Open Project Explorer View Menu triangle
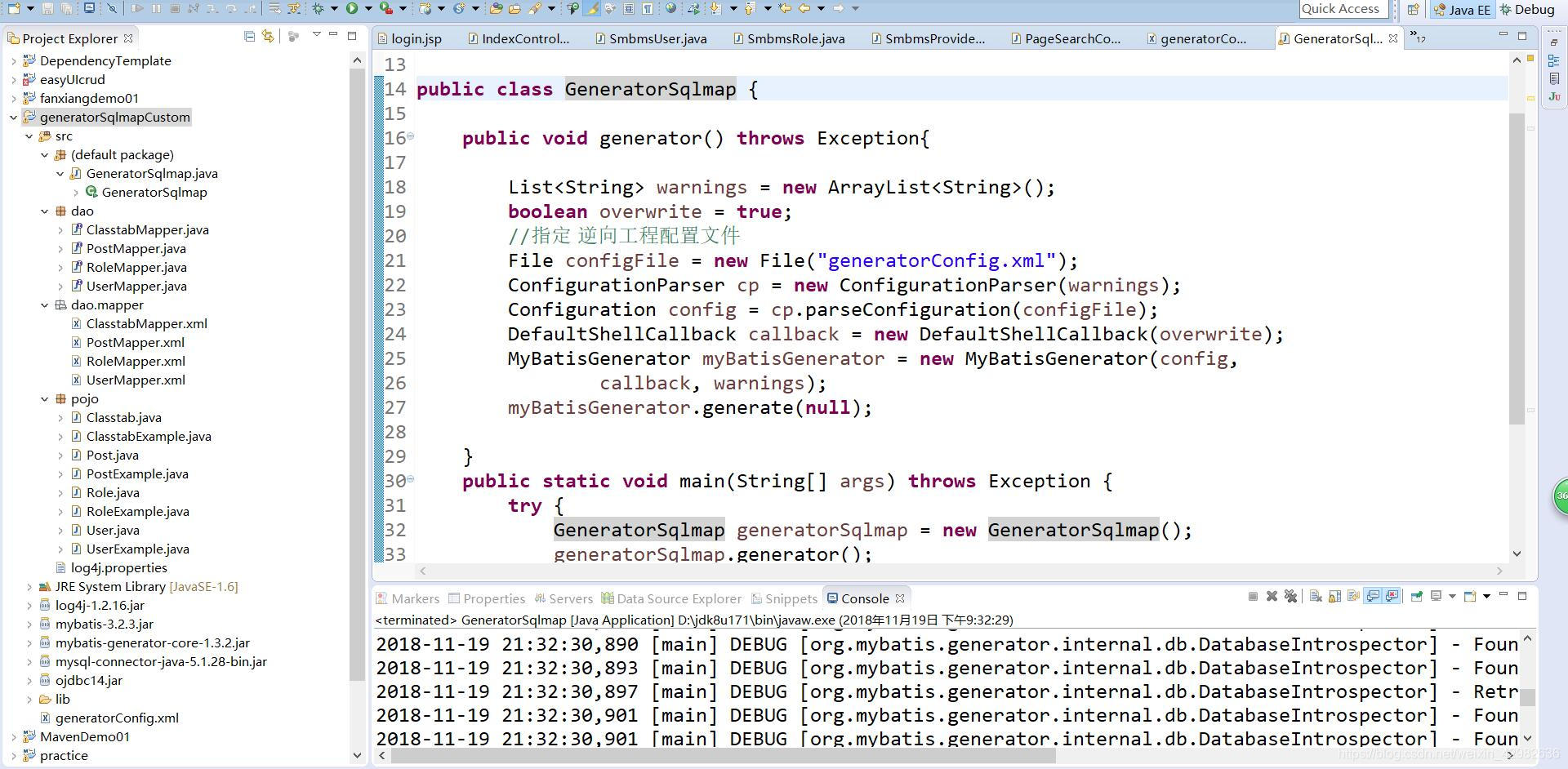This screenshot has width=1568, height=769. (317, 34)
